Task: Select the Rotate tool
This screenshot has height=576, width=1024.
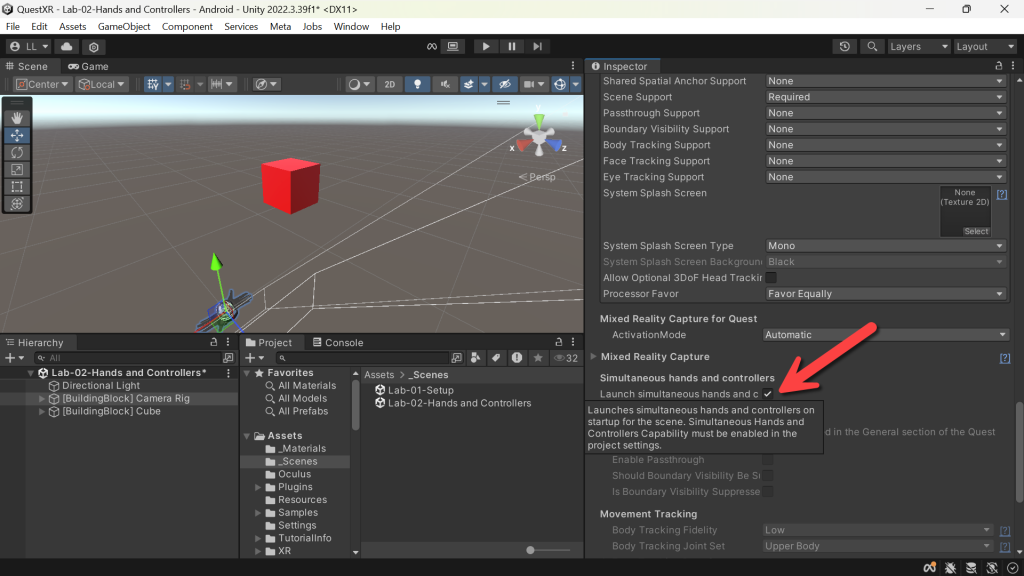Action: (x=17, y=152)
